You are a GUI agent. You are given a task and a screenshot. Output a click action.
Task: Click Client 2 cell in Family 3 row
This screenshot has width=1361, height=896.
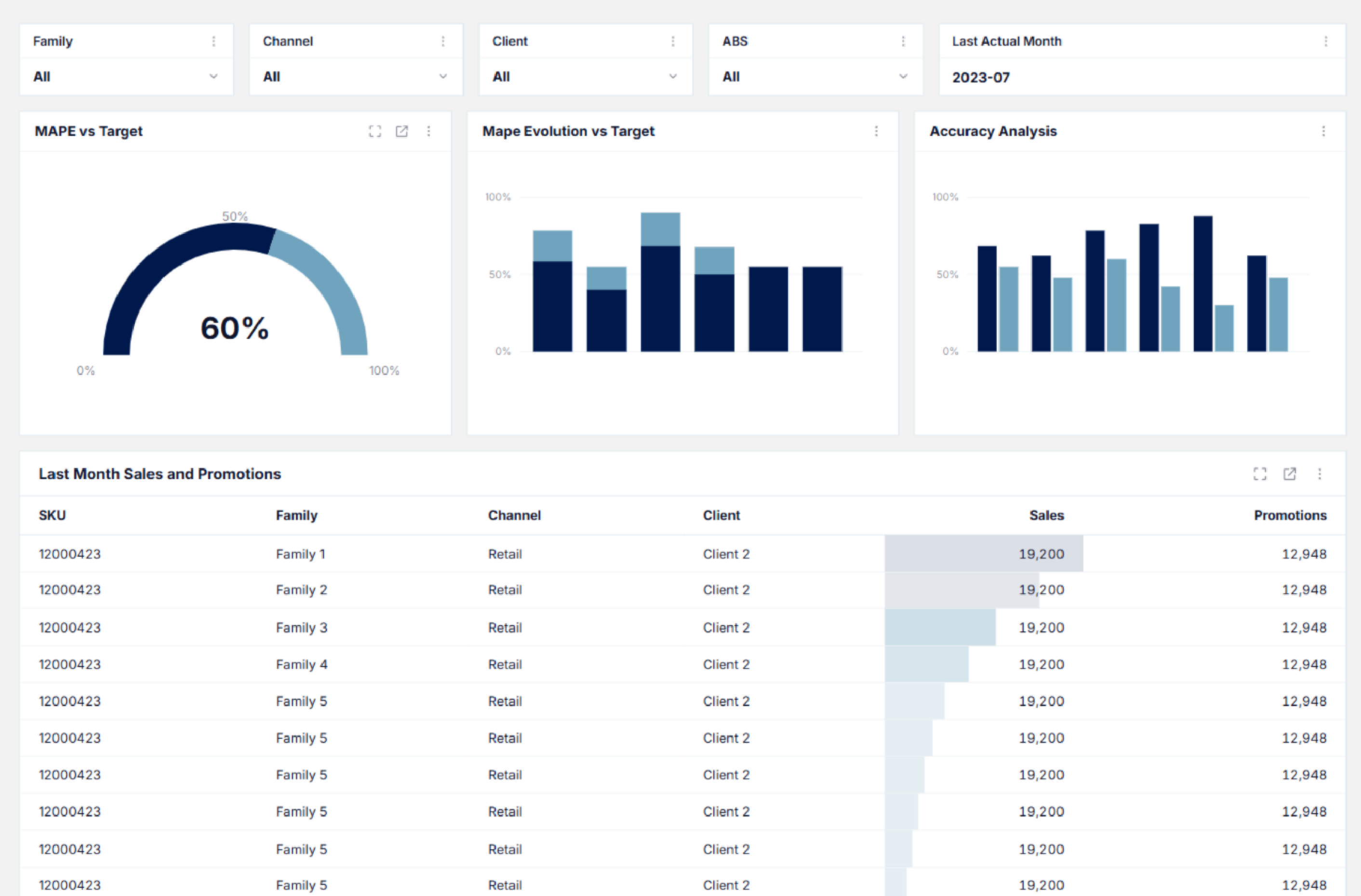click(x=726, y=628)
